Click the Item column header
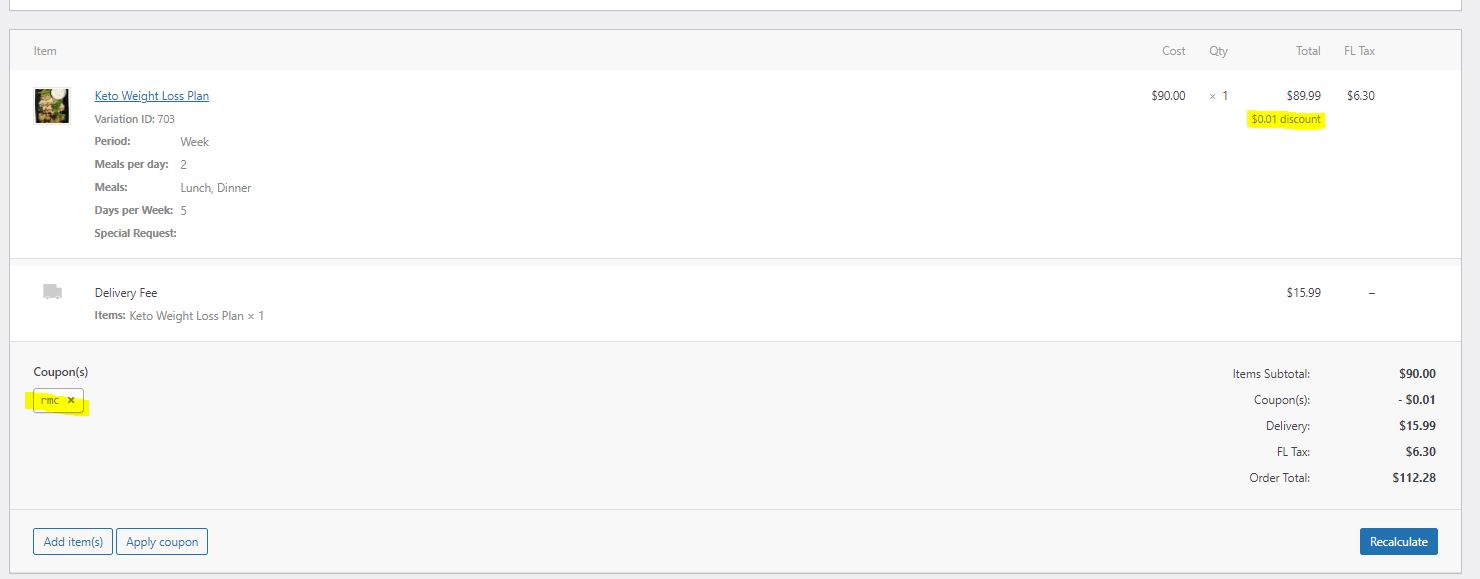The width and height of the screenshot is (1480, 579). click(45, 51)
